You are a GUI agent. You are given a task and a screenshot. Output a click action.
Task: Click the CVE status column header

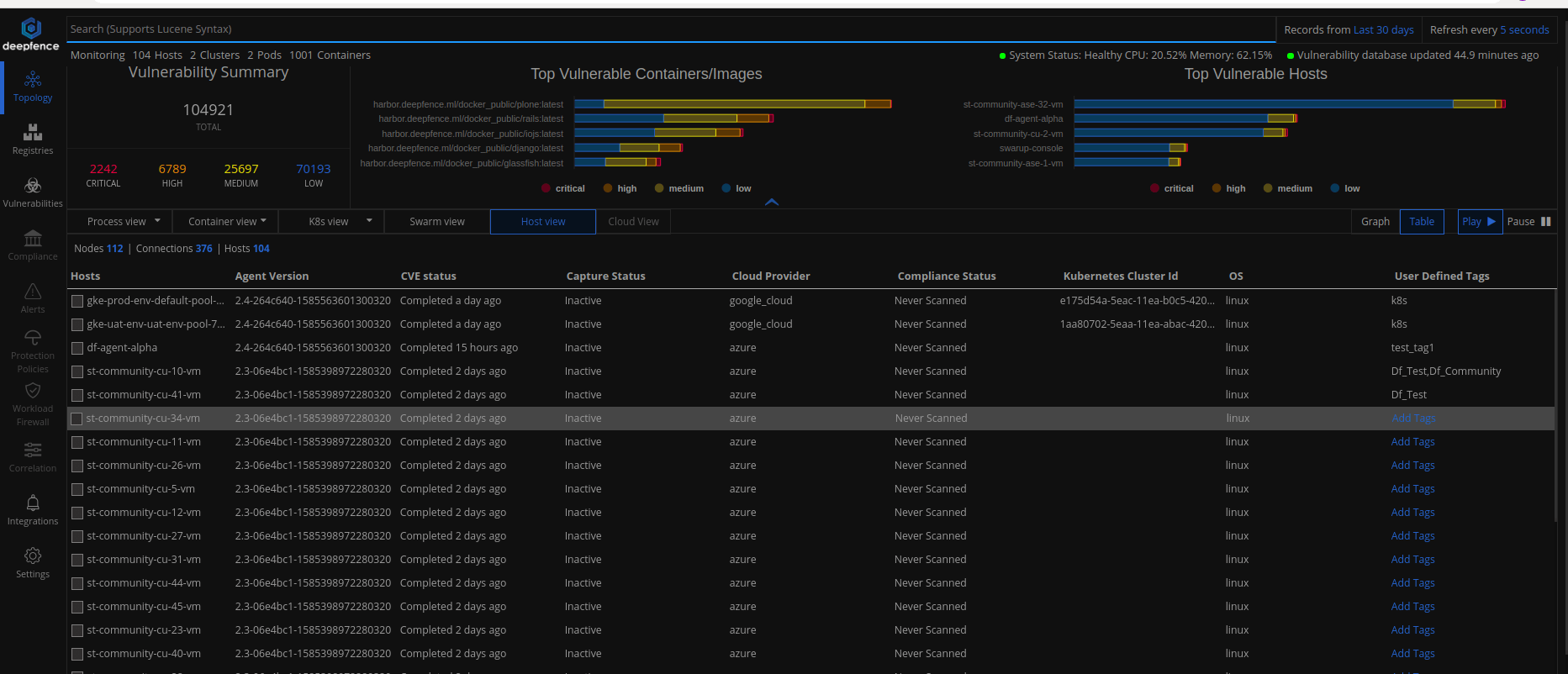coord(429,276)
